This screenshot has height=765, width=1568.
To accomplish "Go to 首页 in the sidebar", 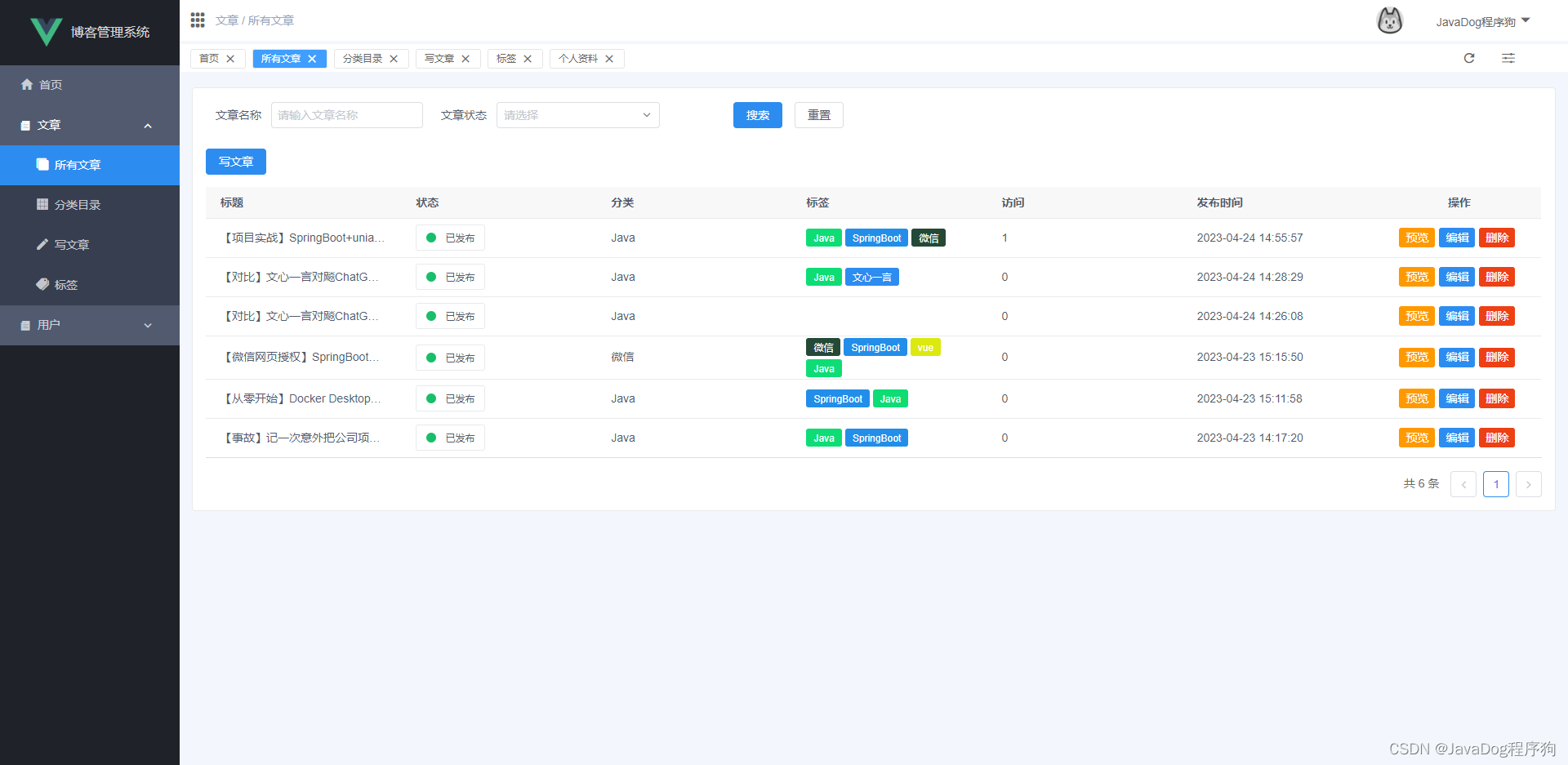I will (x=90, y=85).
